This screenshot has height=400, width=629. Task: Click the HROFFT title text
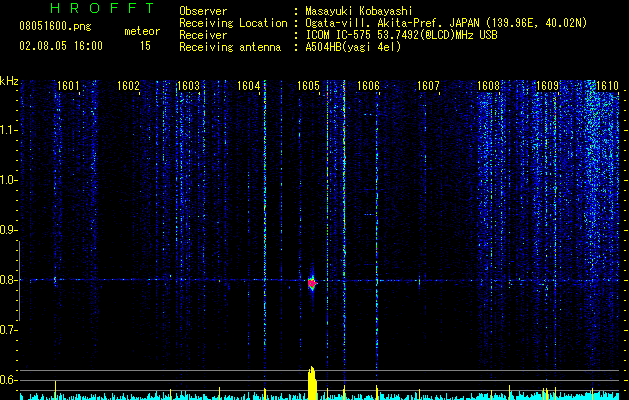click(x=102, y=8)
